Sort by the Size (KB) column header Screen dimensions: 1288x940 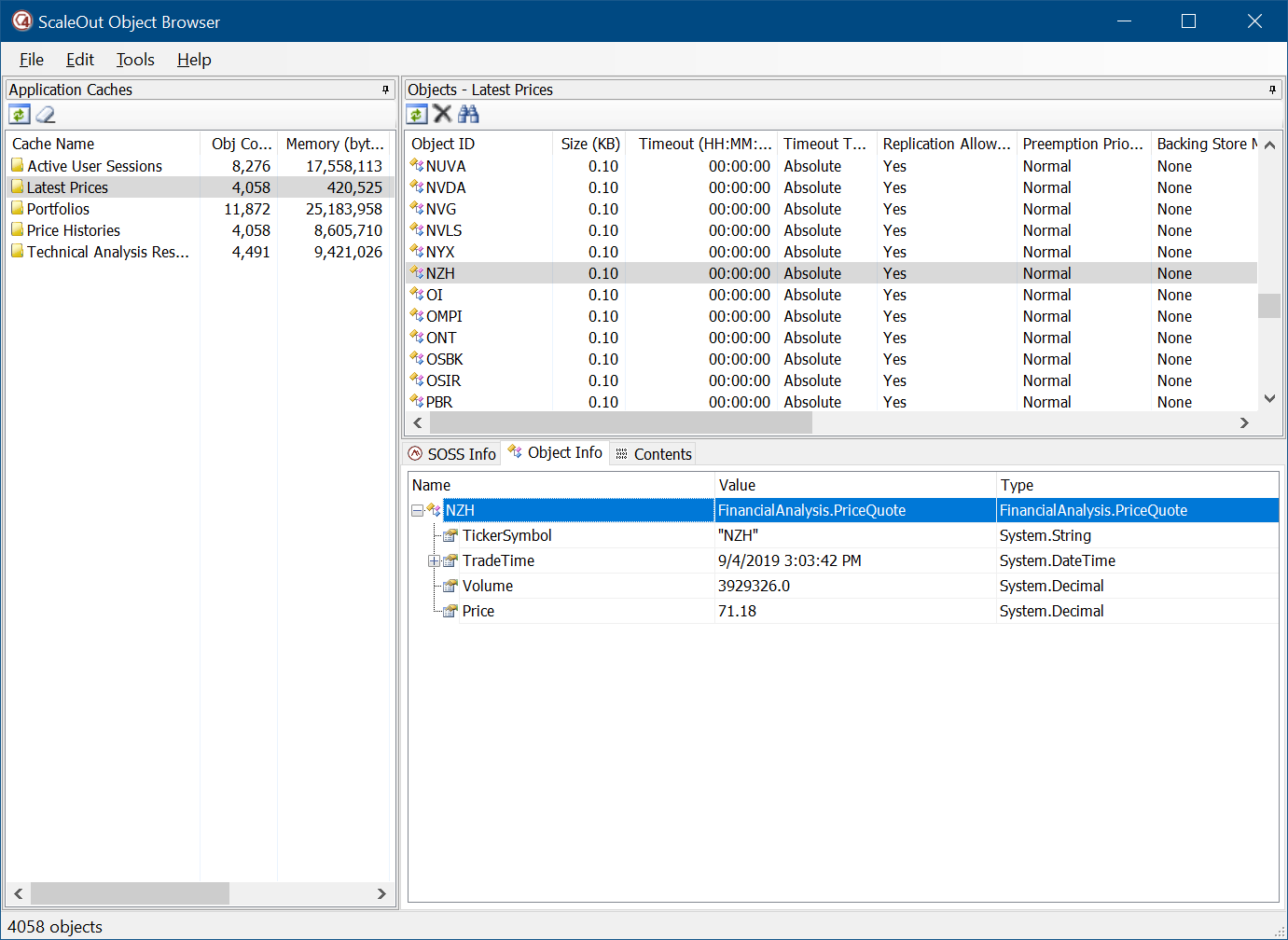click(589, 144)
